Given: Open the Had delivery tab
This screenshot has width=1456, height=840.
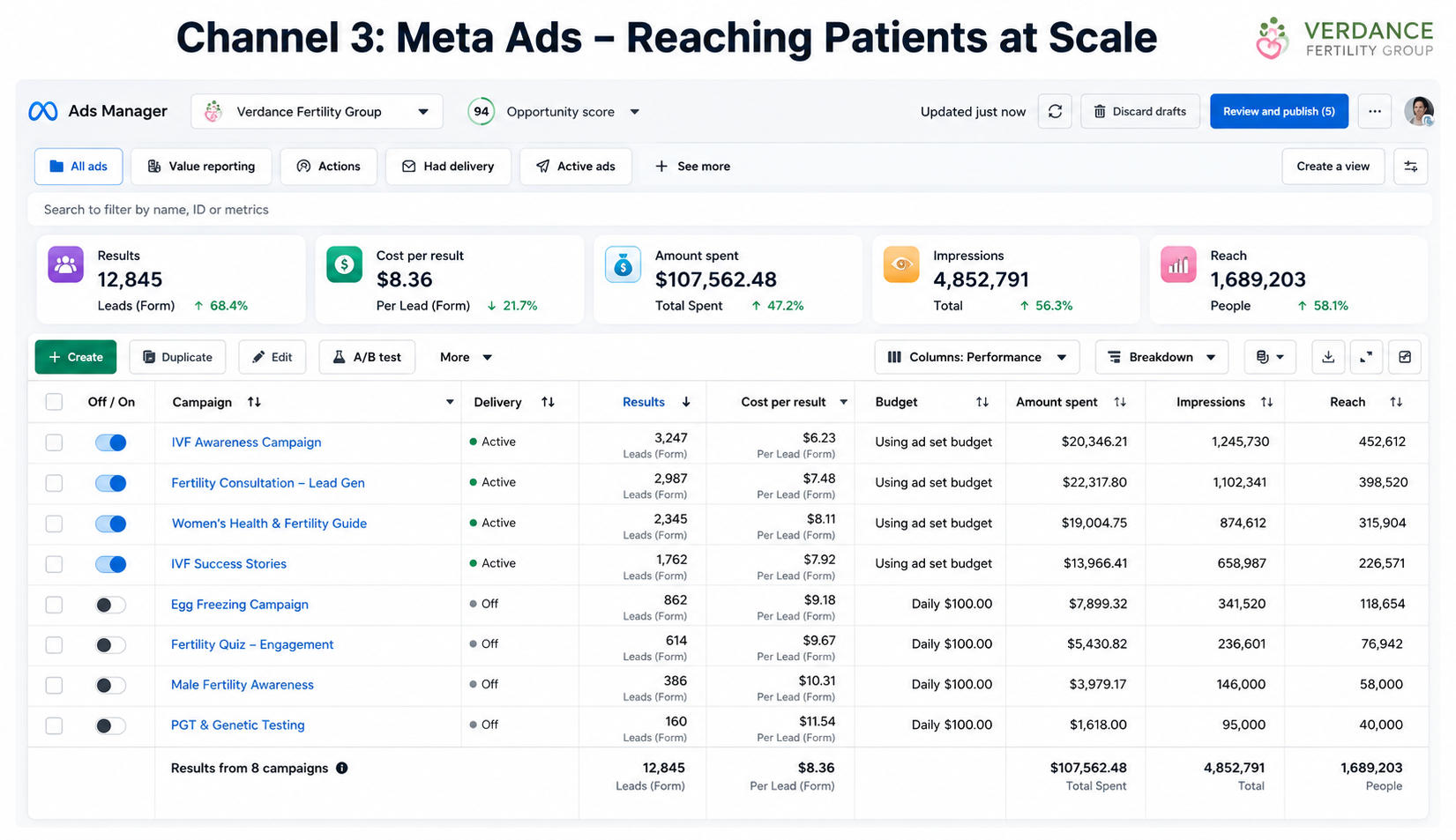Looking at the screenshot, I should (x=448, y=166).
